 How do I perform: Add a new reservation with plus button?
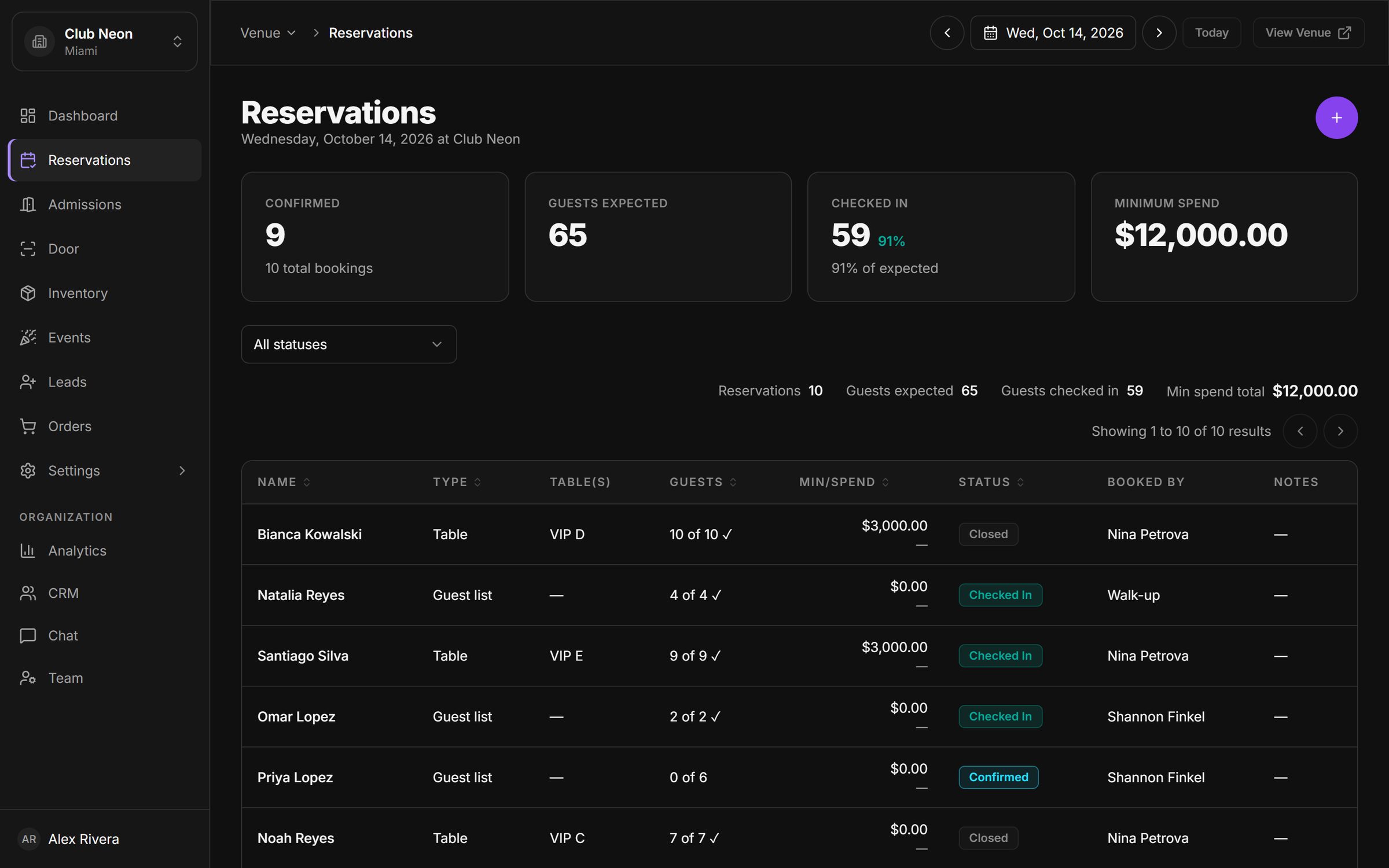1336,117
